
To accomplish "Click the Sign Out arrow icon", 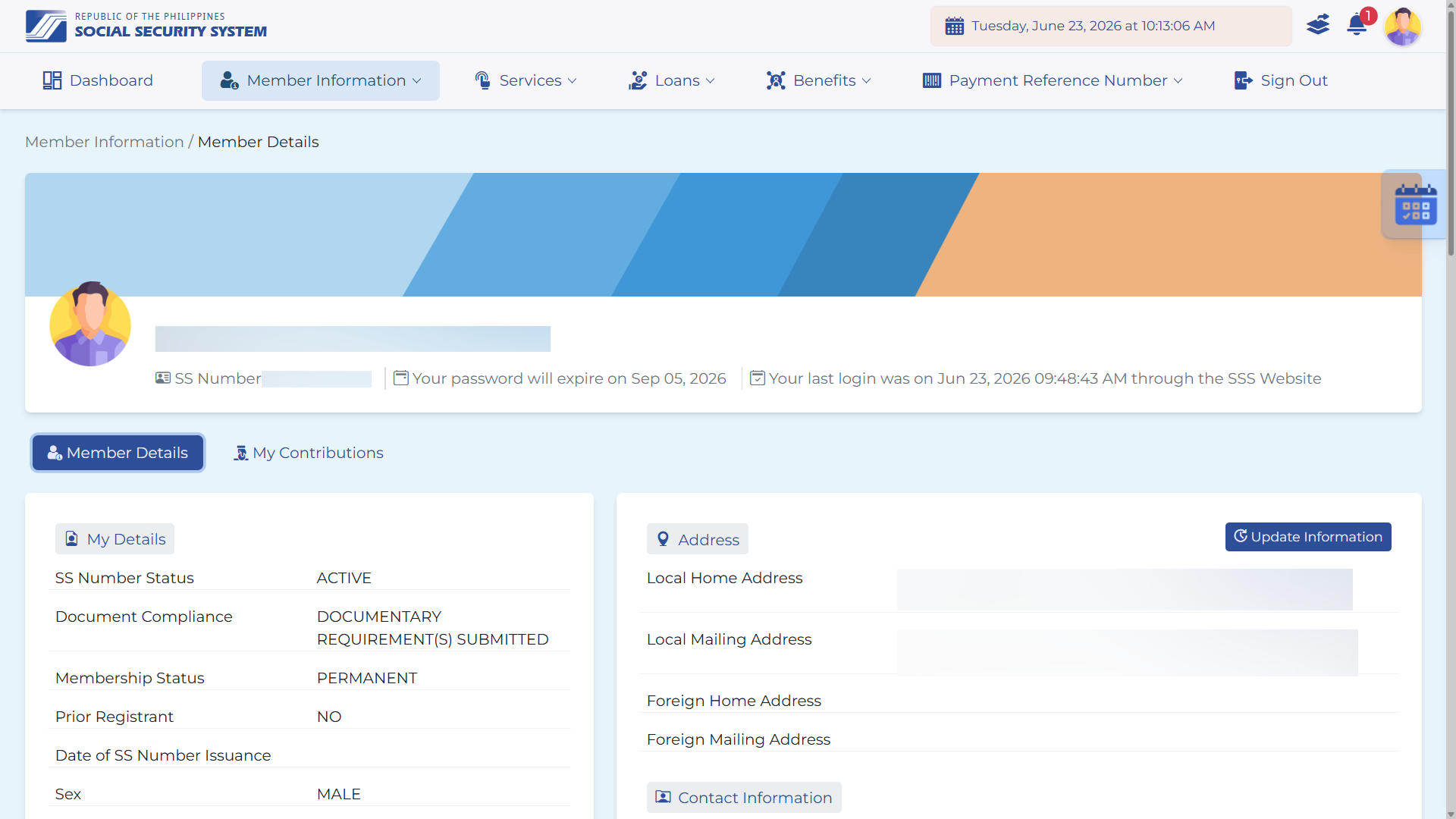I will pyautogui.click(x=1244, y=80).
